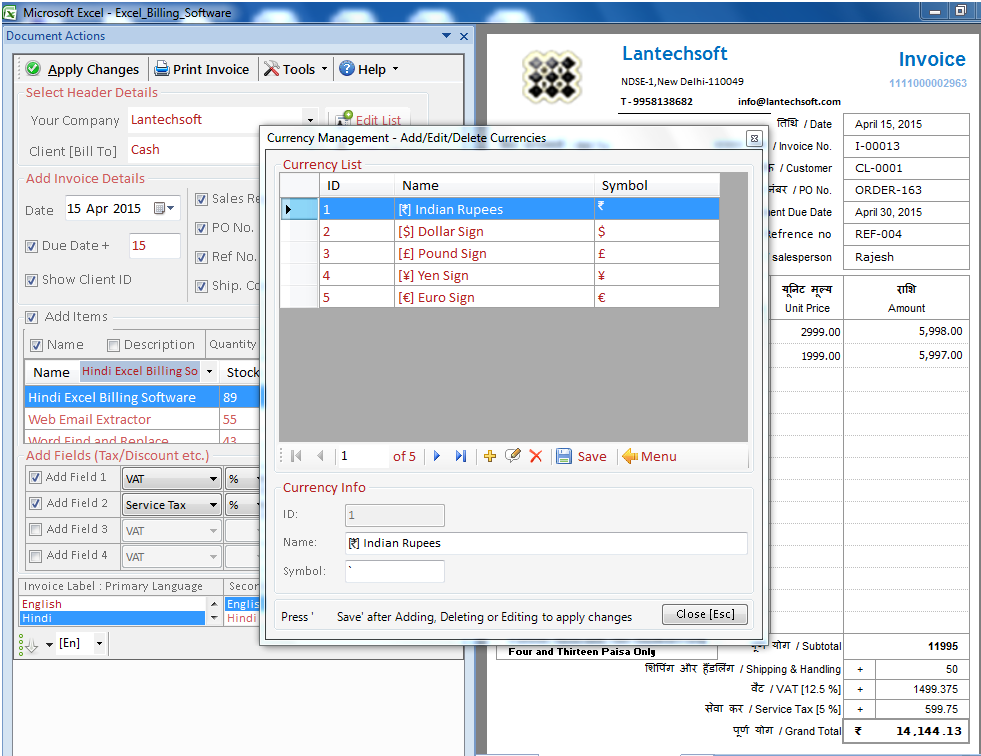Return to Menu from Currency Management

(x=649, y=456)
